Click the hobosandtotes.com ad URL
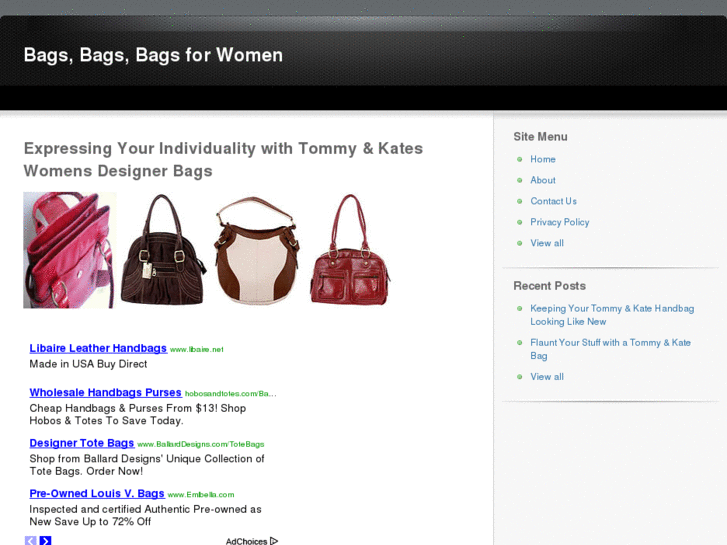The width and height of the screenshot is (727, 545). click(230, 393)
